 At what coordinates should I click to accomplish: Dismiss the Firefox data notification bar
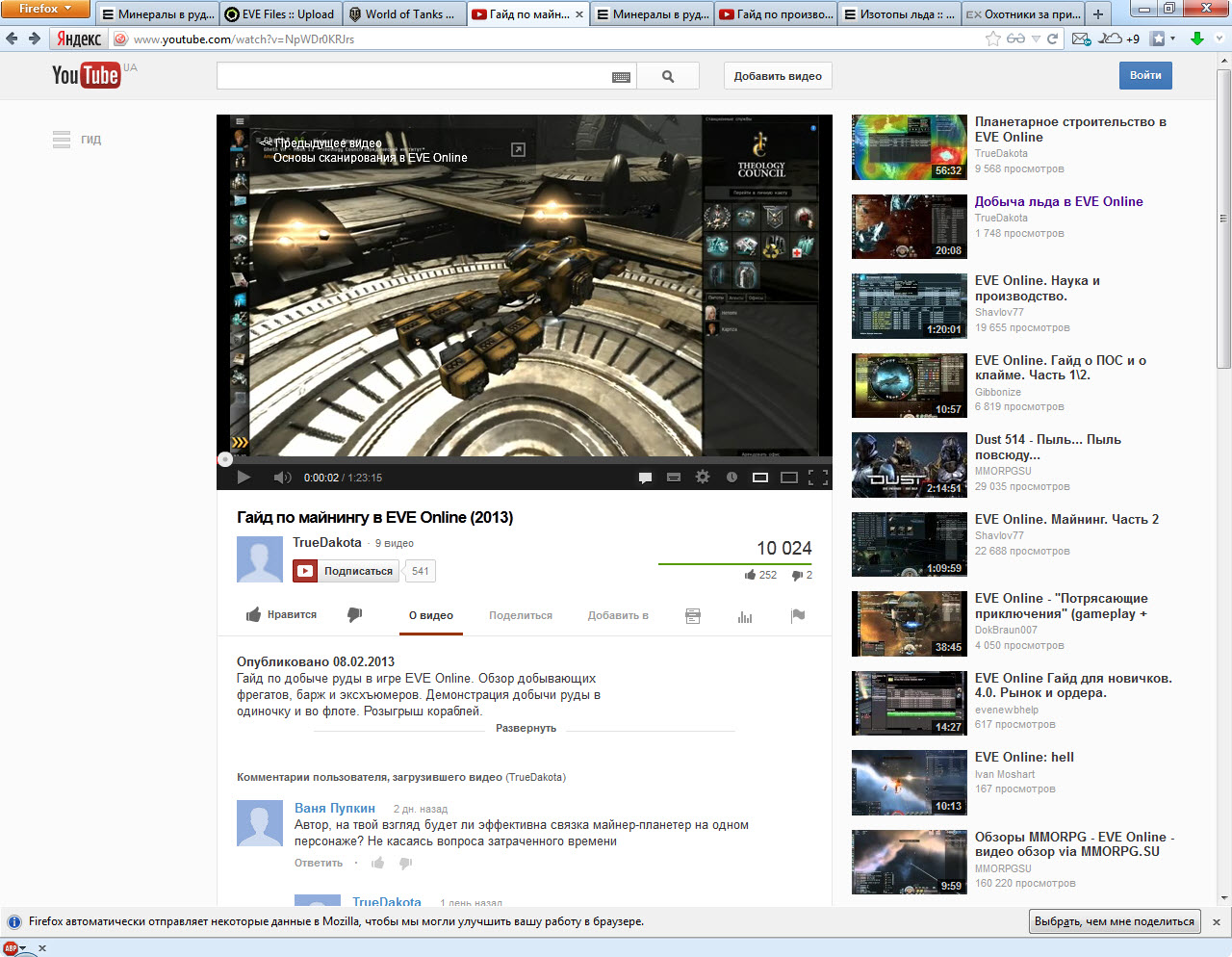(x=1217, y=921)
